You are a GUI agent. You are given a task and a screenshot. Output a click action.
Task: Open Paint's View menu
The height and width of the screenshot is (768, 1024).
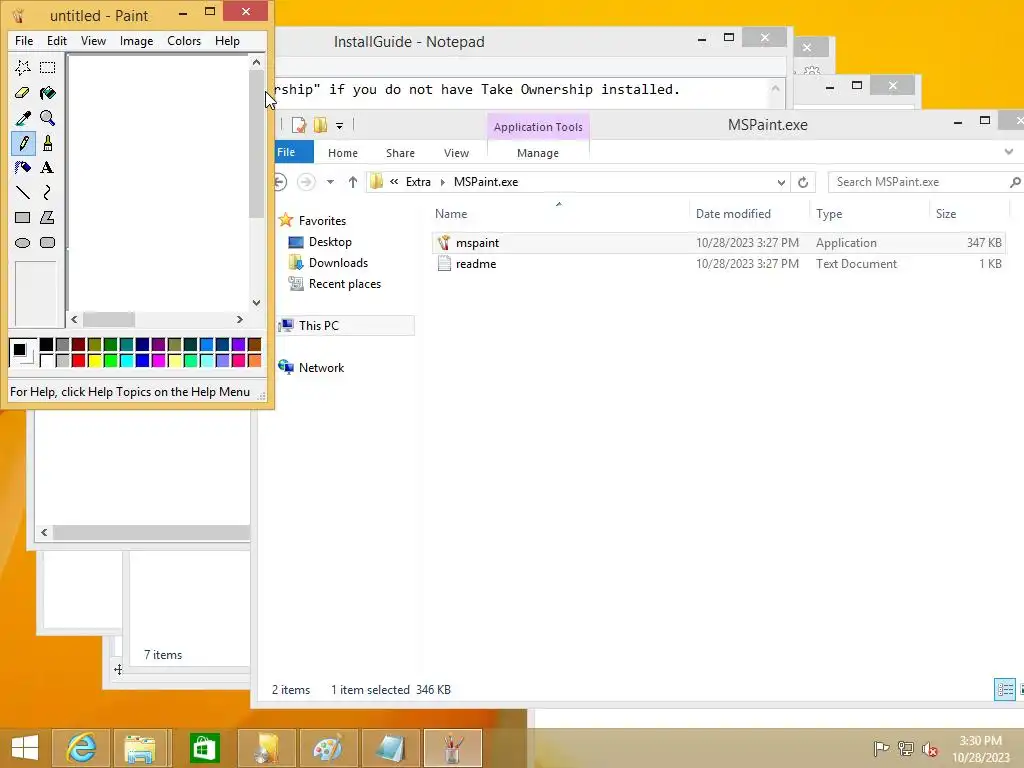[93, 40]
